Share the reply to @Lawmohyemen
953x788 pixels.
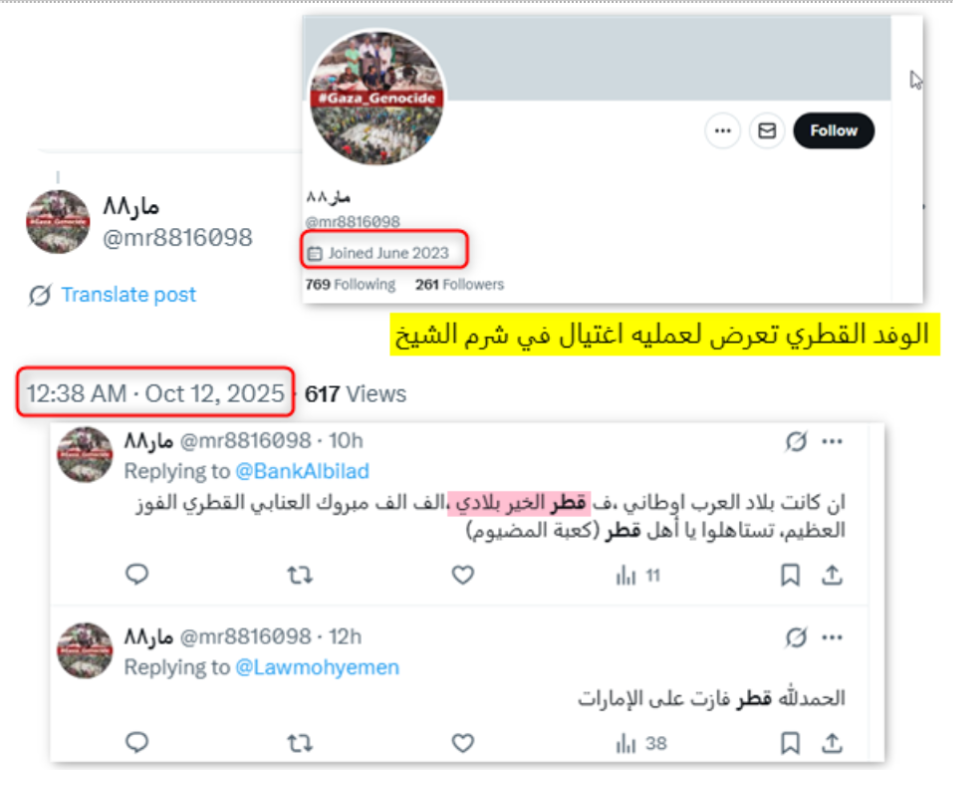pyautogui.click(x=832, y=743)
